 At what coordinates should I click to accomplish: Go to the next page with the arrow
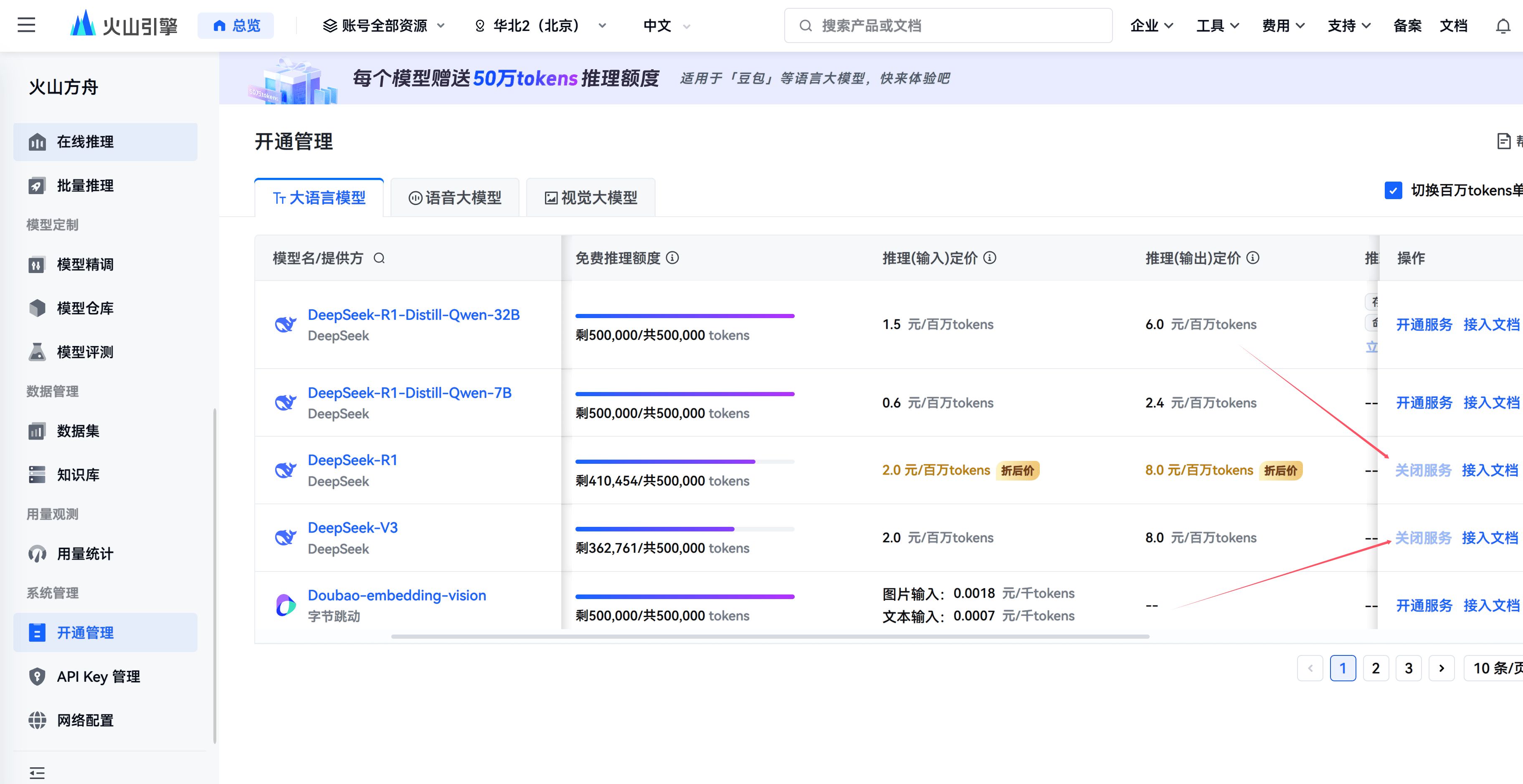[1442, 668]
